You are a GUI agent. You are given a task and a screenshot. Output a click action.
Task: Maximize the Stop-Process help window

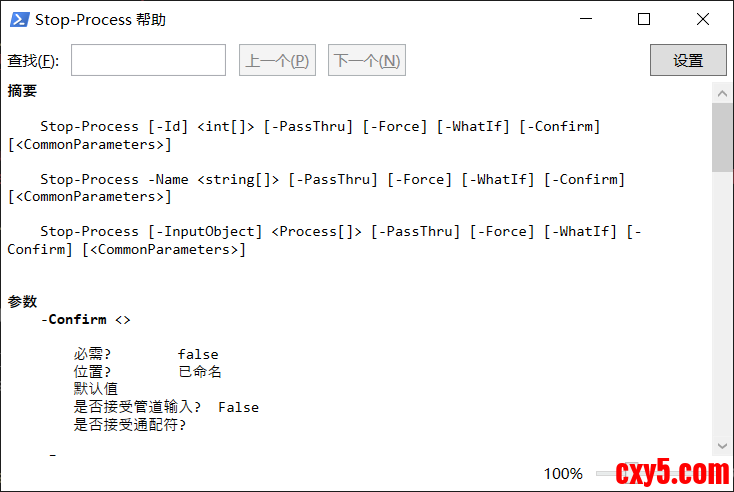point(644,19)
